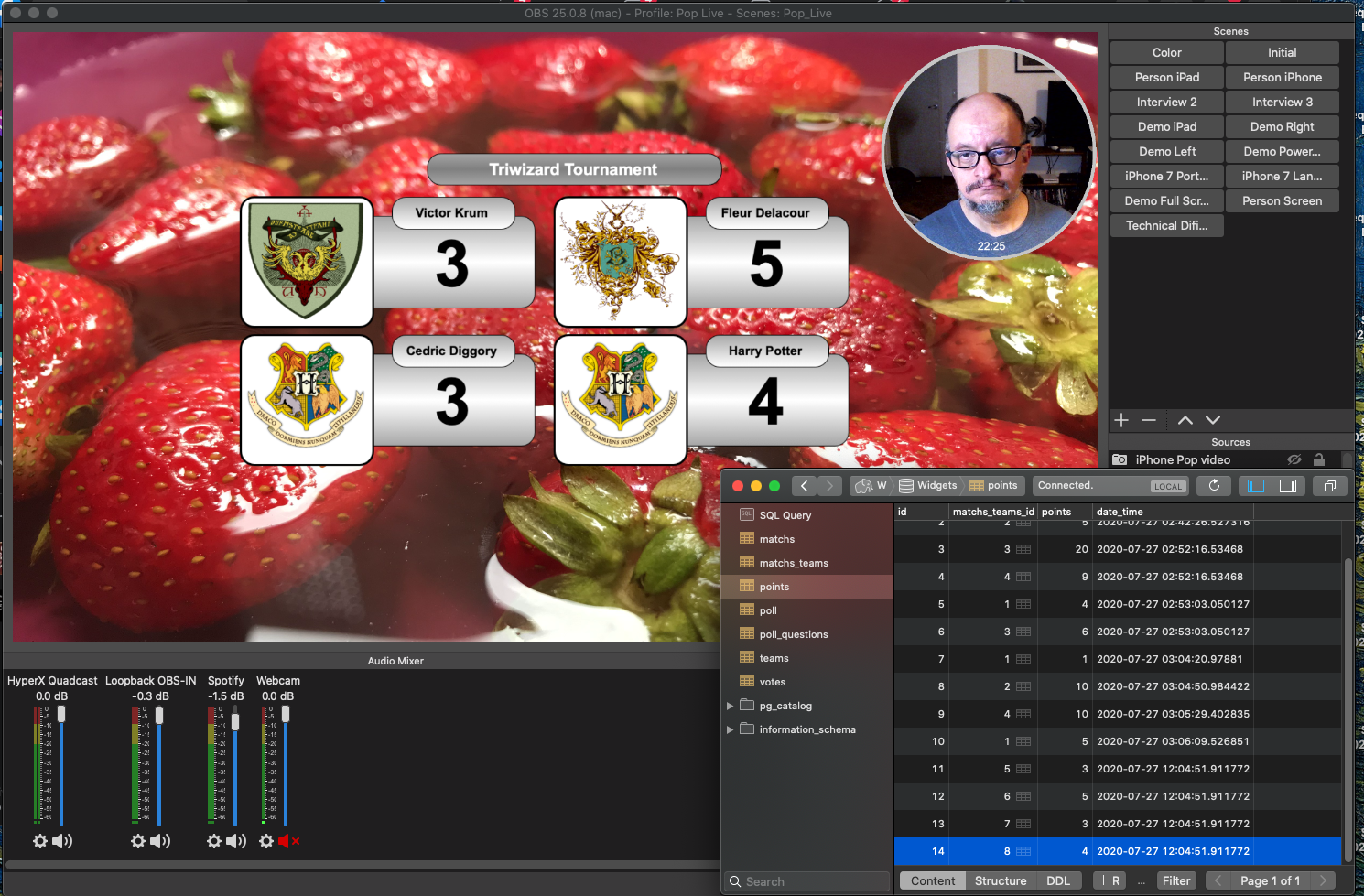Mute the HyperX Quadcast audio source
Screen dimensions: 1364x896
62,841
